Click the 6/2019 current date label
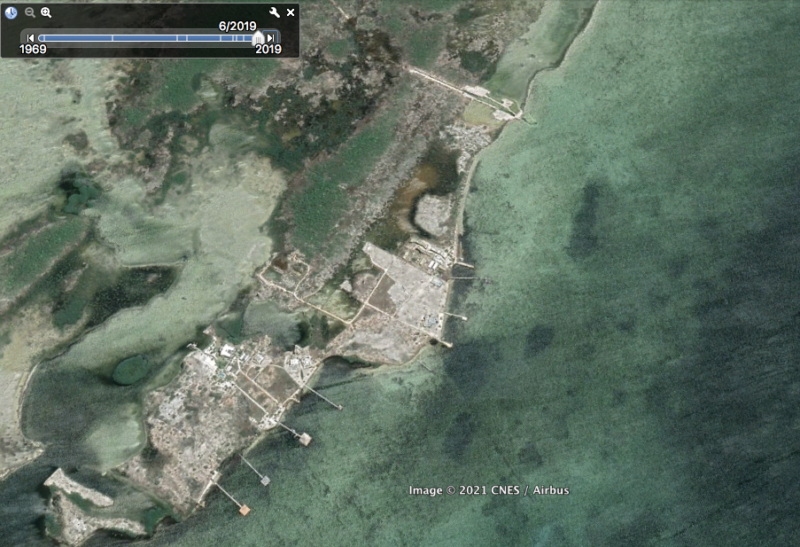The image size is (800, 547). [238, 26]
